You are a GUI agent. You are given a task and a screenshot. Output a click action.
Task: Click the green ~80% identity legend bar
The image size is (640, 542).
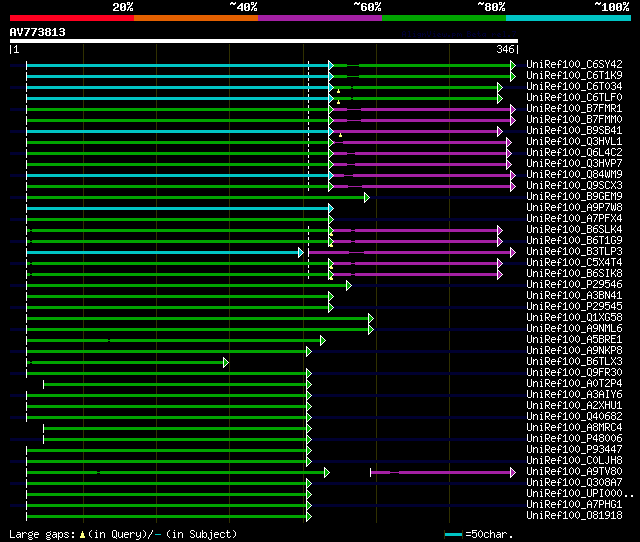(444, 18)
